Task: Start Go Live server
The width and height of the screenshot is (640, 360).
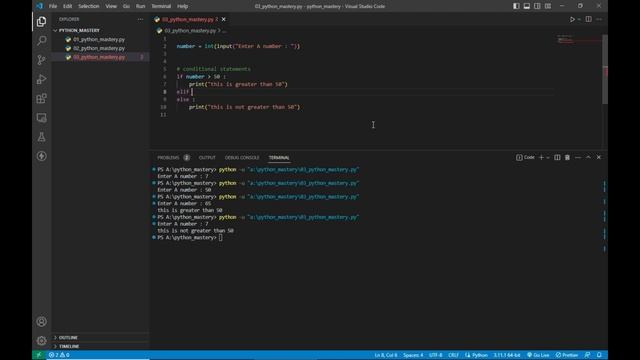Action: click(x=538, y=355)
